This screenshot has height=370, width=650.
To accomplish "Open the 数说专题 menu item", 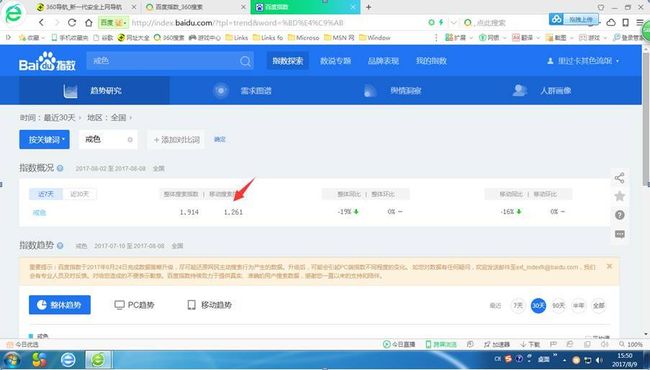I will (335, 61).
